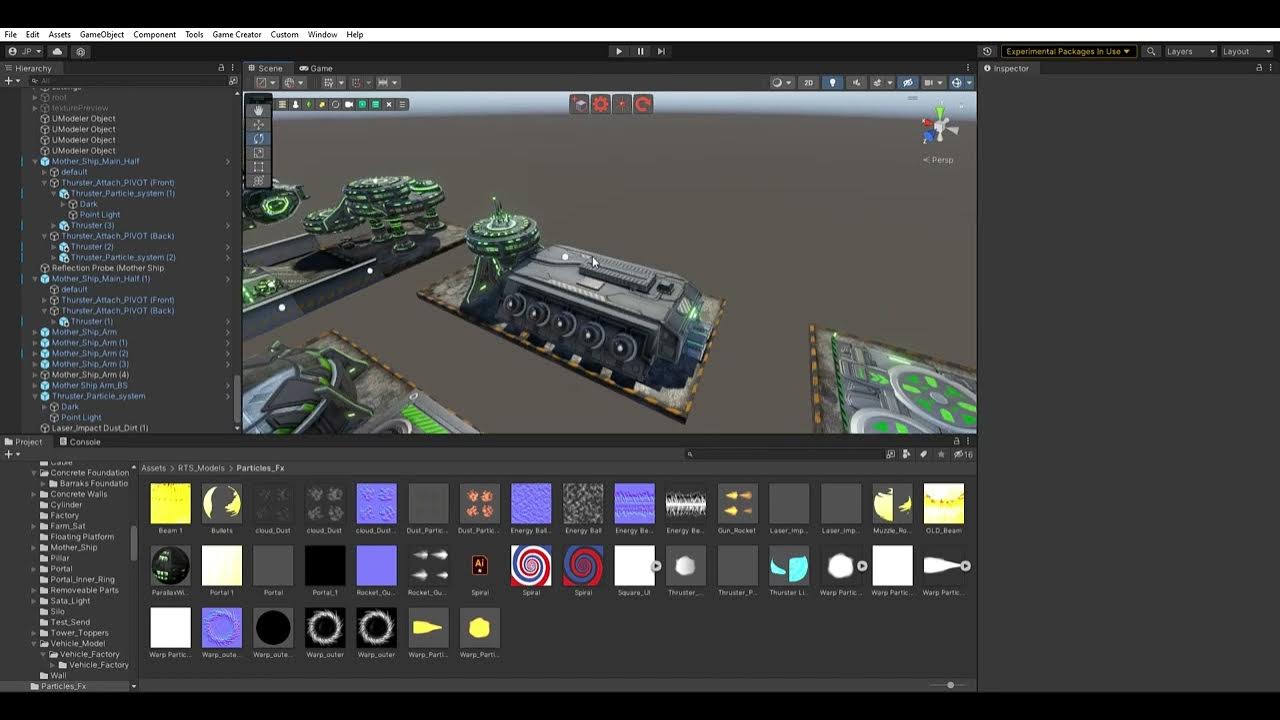Open the GameObject menu
This screenshot has height=720, width=1280.
[x=102, y=34]
